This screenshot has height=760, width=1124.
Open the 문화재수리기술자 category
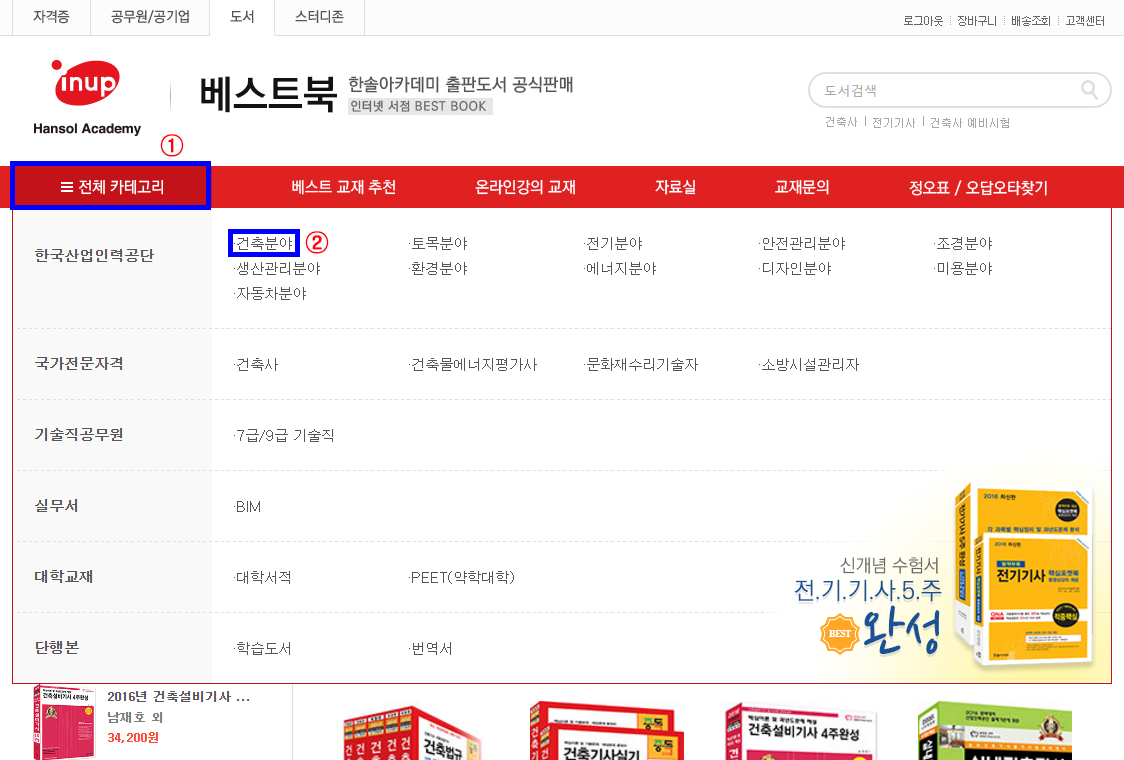[x=641, y=365]
